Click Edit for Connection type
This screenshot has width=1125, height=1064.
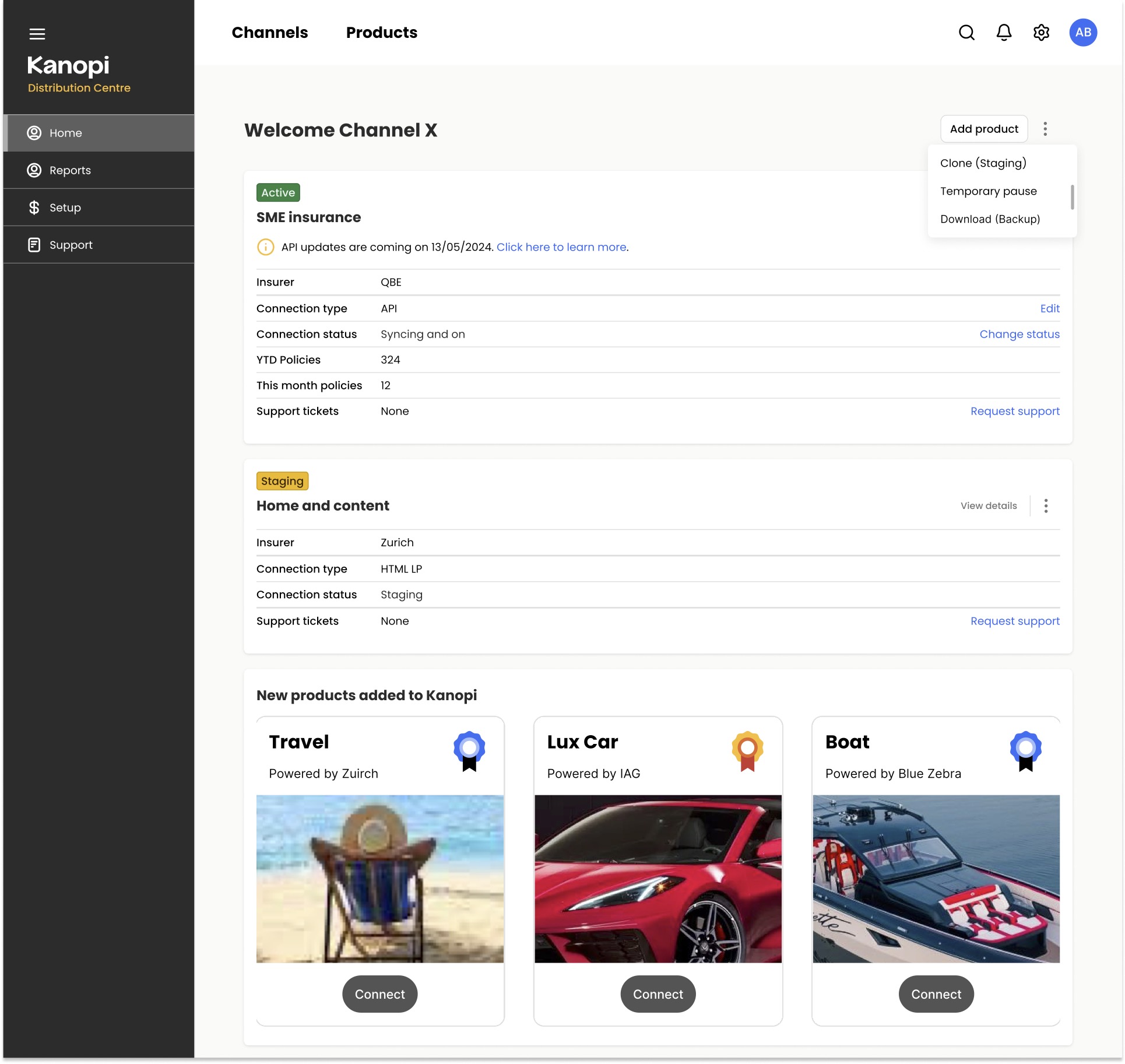coord(1050,308)
